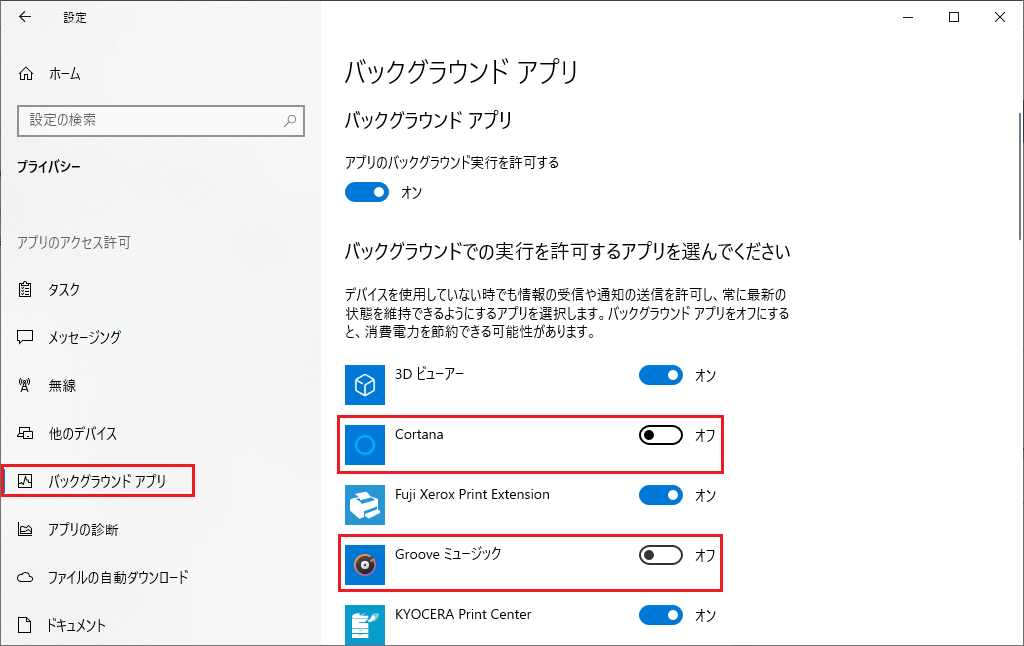
Task: Click the 3D ビューアー app icon
Action: pyautogui.click(x=365, y=385)
